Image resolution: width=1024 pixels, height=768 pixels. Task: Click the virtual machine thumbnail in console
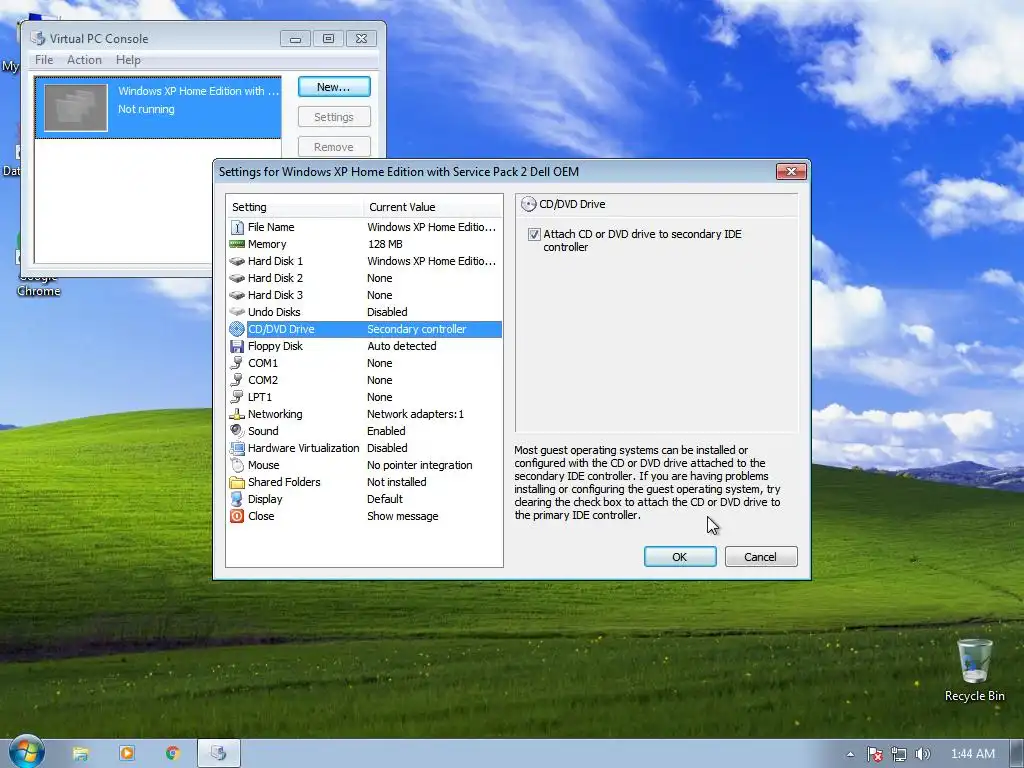click(x=76, y=108)
